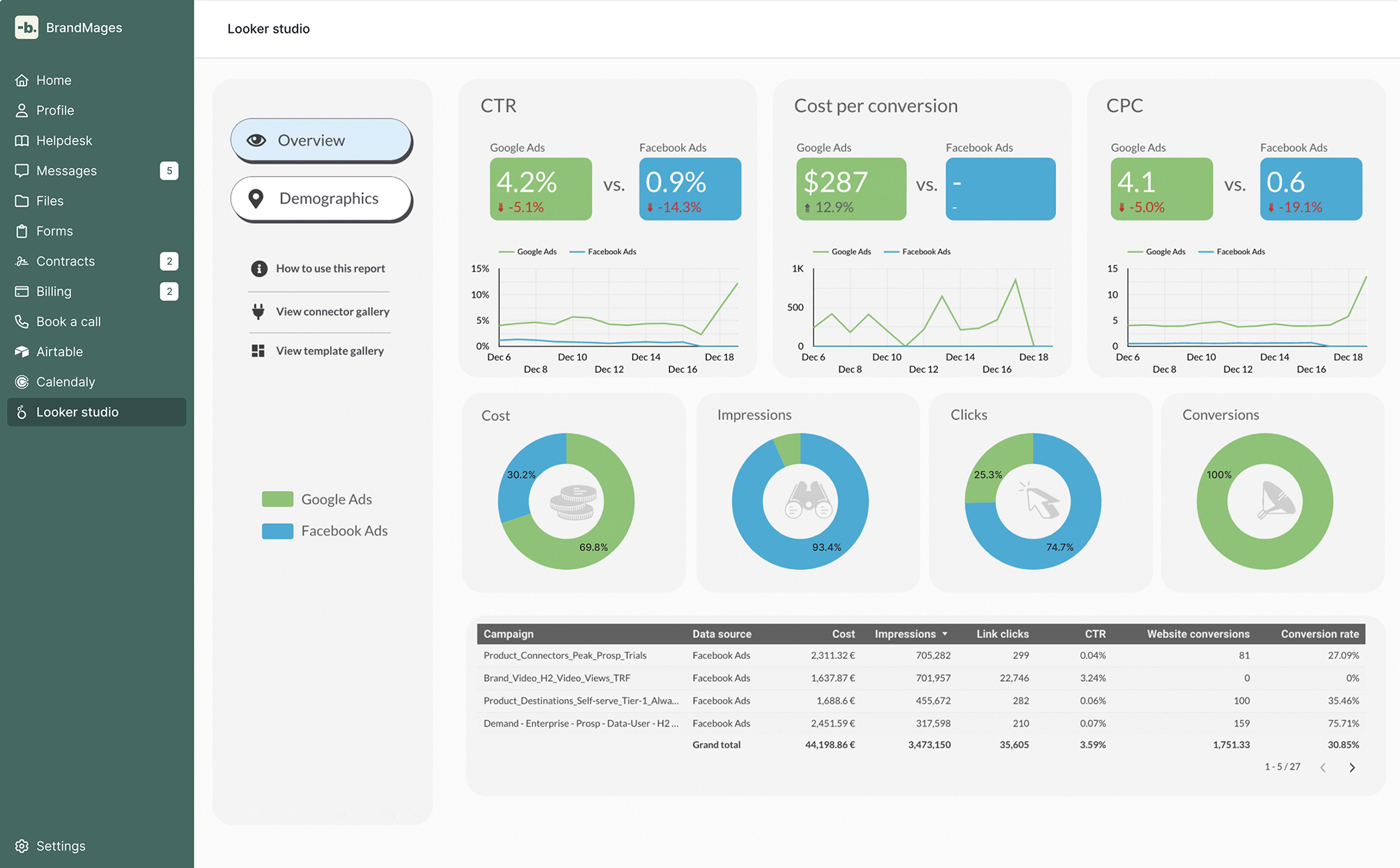Go to next table page arrow
1400x868 pixels.
(x=1352, y=767)
